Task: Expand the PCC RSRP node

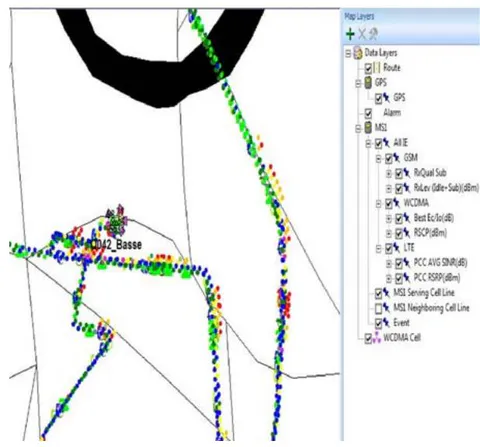Action: pos(389,278)
